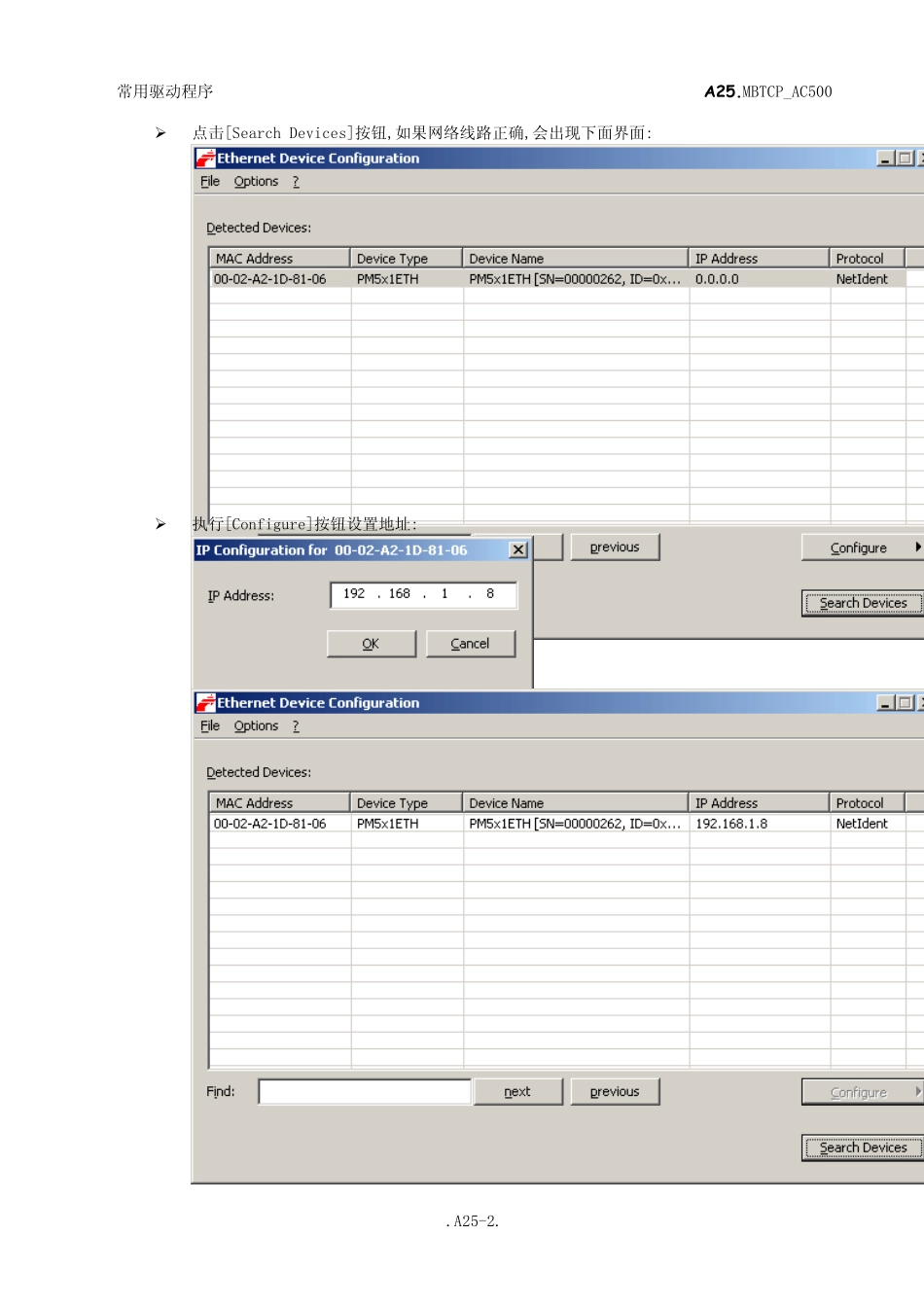This screenshot has width=924, height=1306.
Task: Click the Find text box in the lower window
Action: 365,1092
